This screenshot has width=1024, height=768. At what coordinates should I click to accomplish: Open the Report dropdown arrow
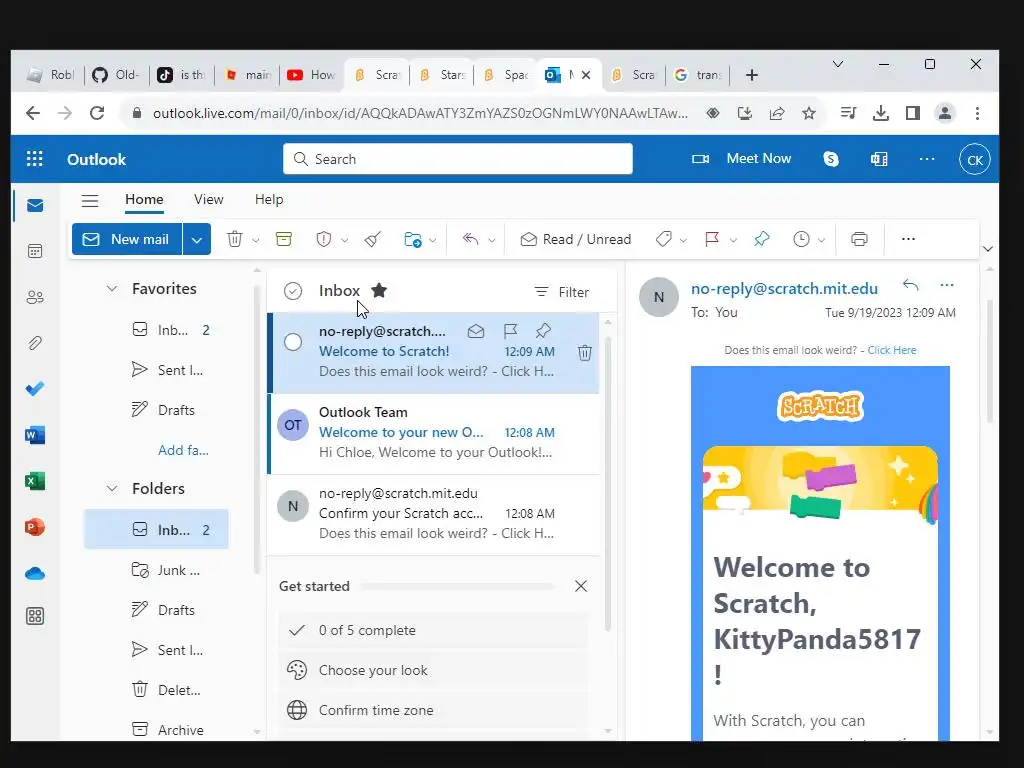pos(344,240)
